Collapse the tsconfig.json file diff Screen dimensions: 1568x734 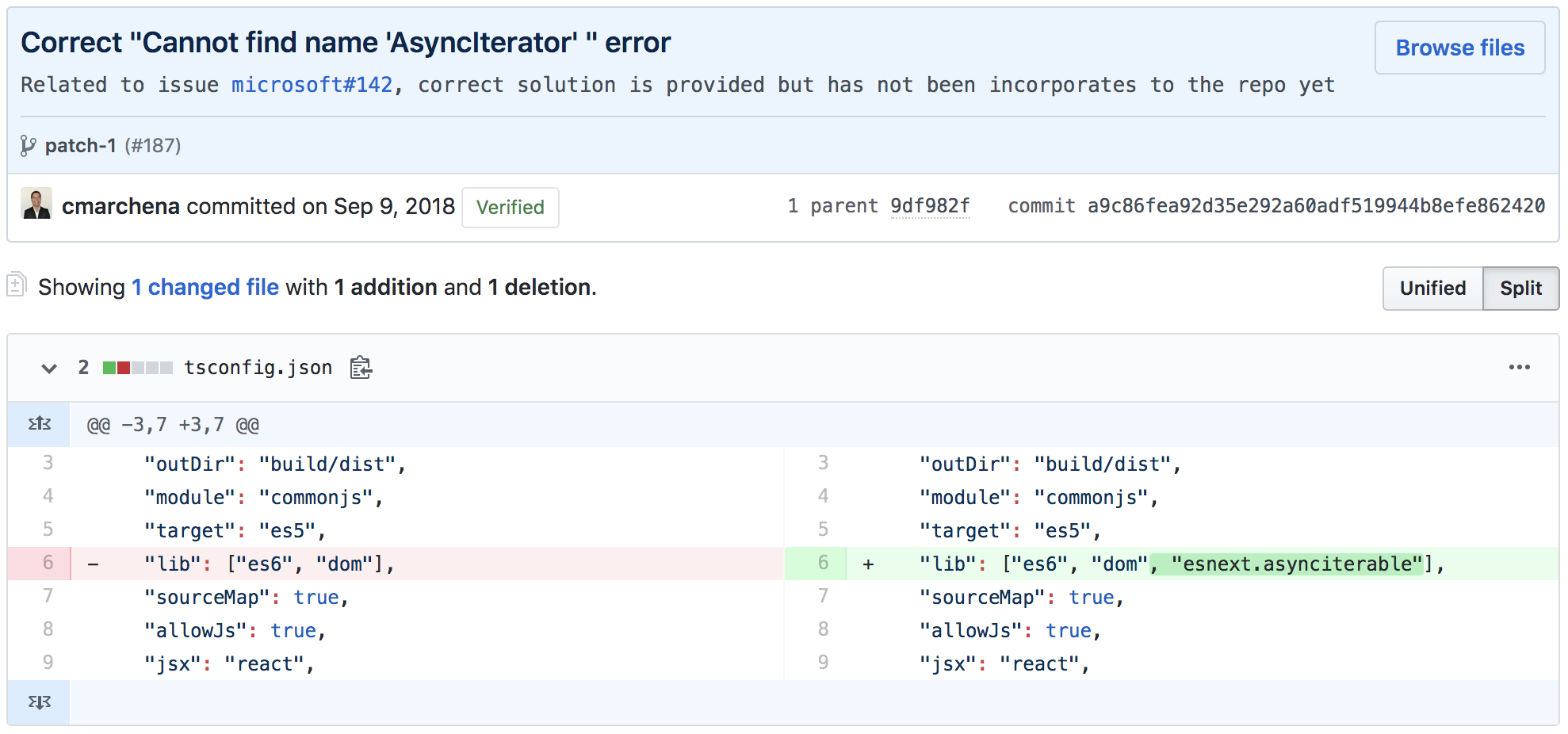(49, 368)
